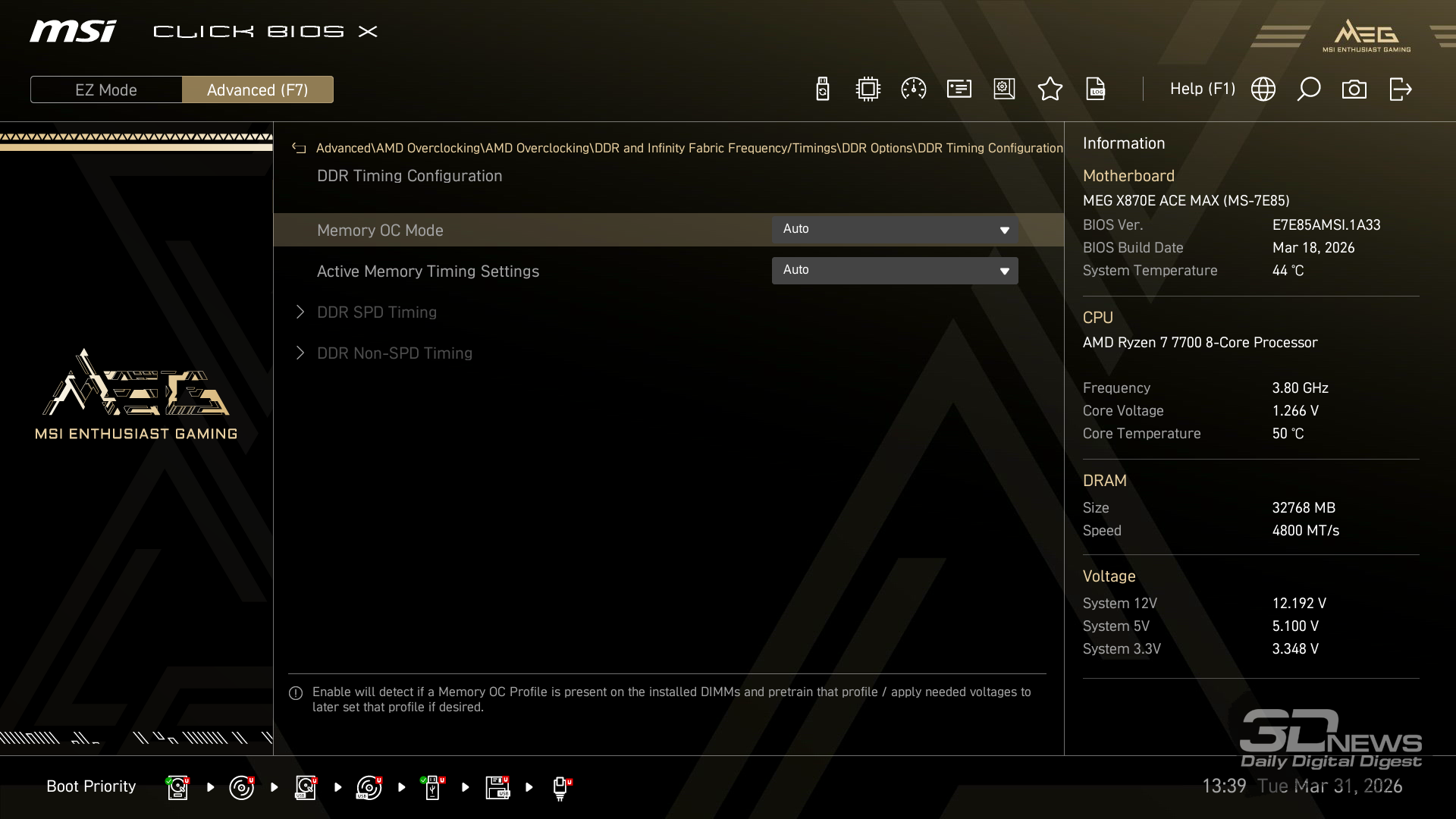Select the USB CD/DVD boot device icon
Image resolution: width=1456 pixels, height=819 pixels.
369,787
